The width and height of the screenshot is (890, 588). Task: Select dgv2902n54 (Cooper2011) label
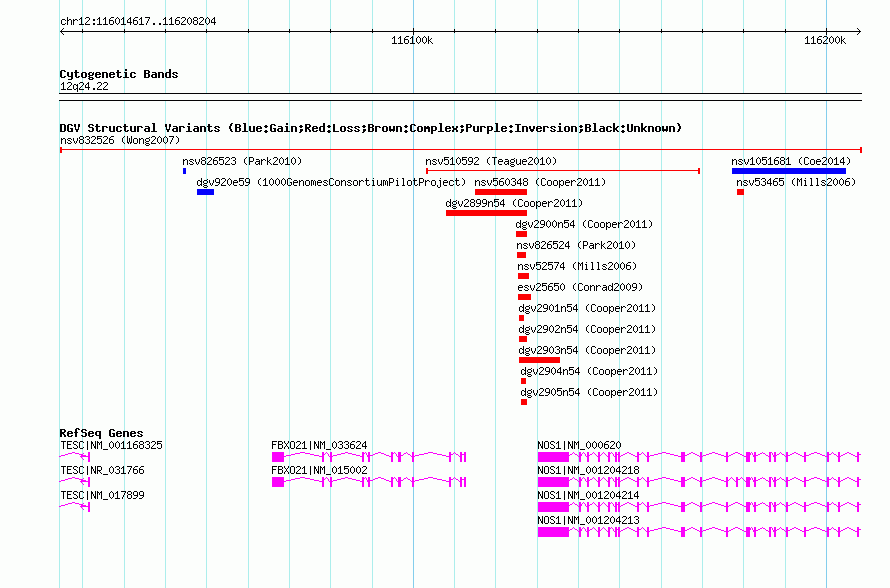point(587,329)
